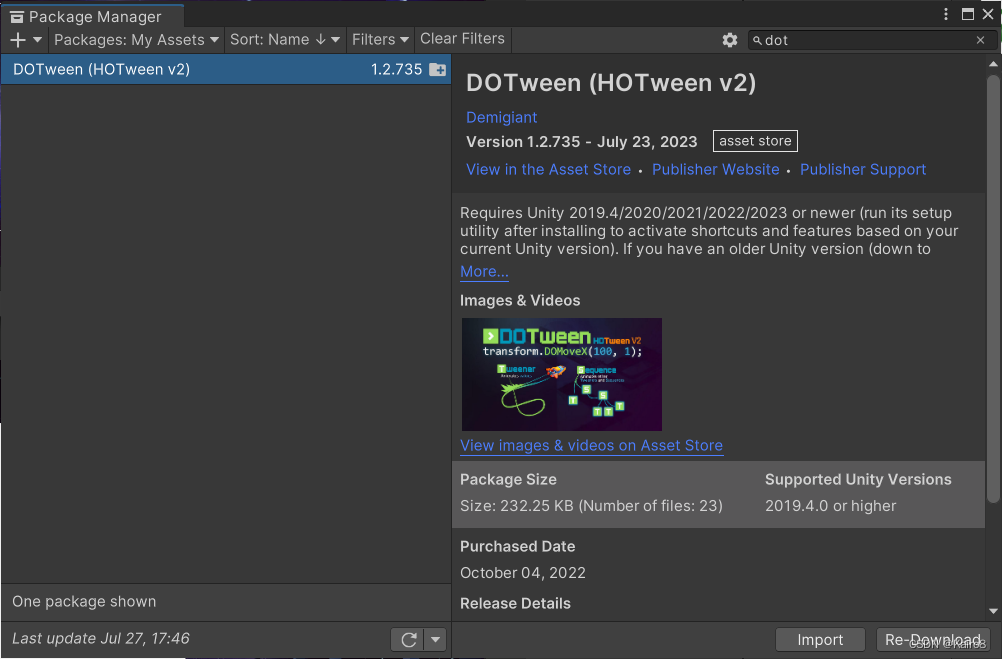Maximize the Package Manager window
1002x659 pixels.
[x=968, y=14]
